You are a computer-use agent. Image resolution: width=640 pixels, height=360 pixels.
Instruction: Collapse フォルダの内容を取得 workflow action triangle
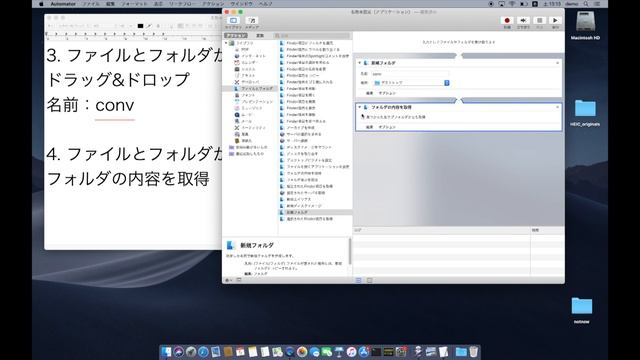tap(359, 107)
